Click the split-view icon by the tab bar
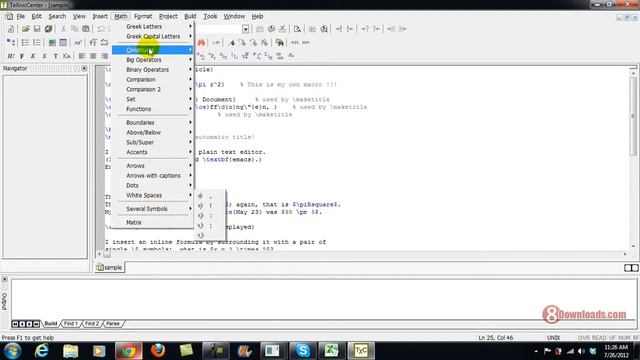The image size is (640, 360). (631, 268)
